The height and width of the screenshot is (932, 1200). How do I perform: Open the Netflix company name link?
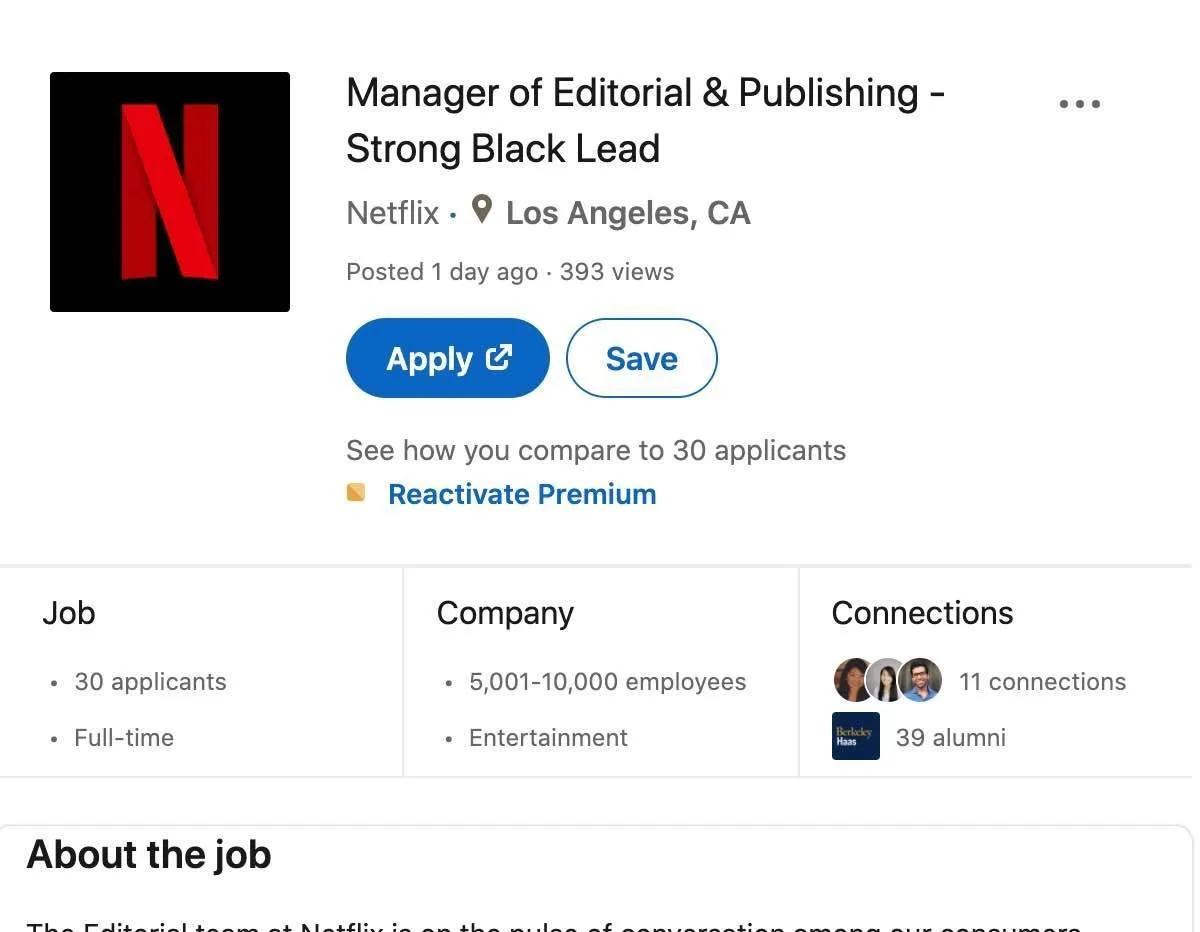(x=392, y=213)
